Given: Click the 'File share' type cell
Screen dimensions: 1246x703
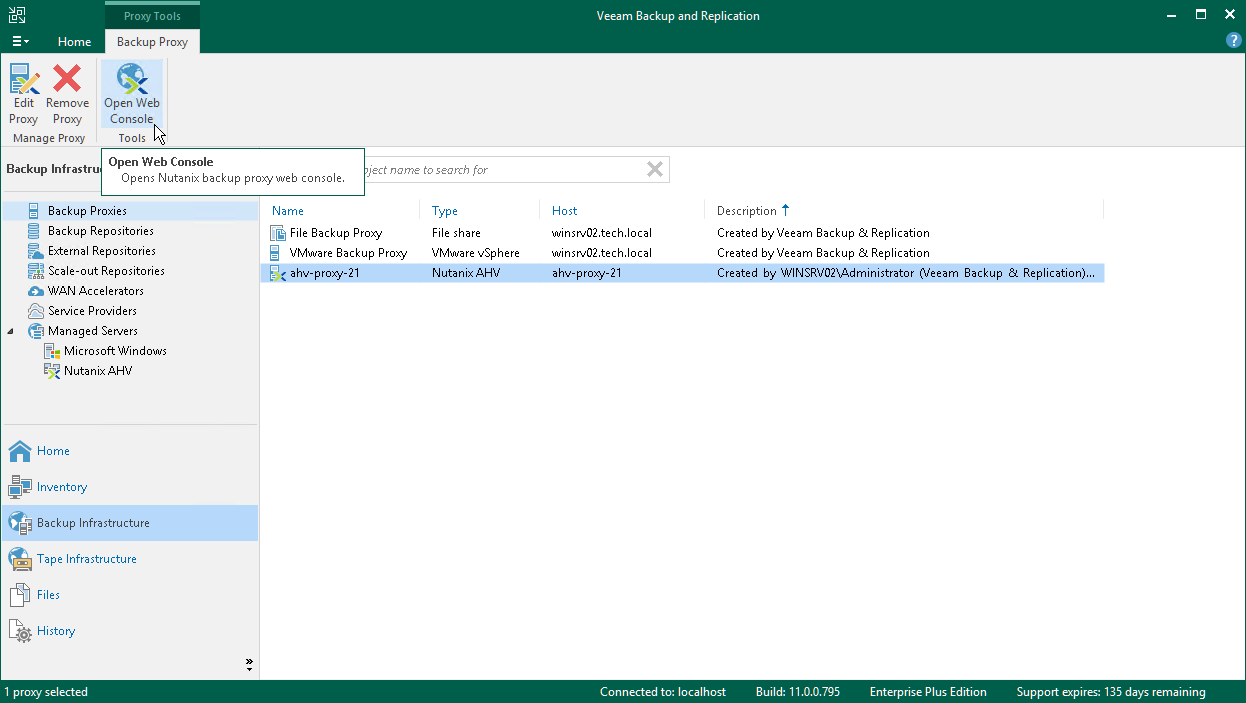Looking at the screenshot, I should click(456, 233).
